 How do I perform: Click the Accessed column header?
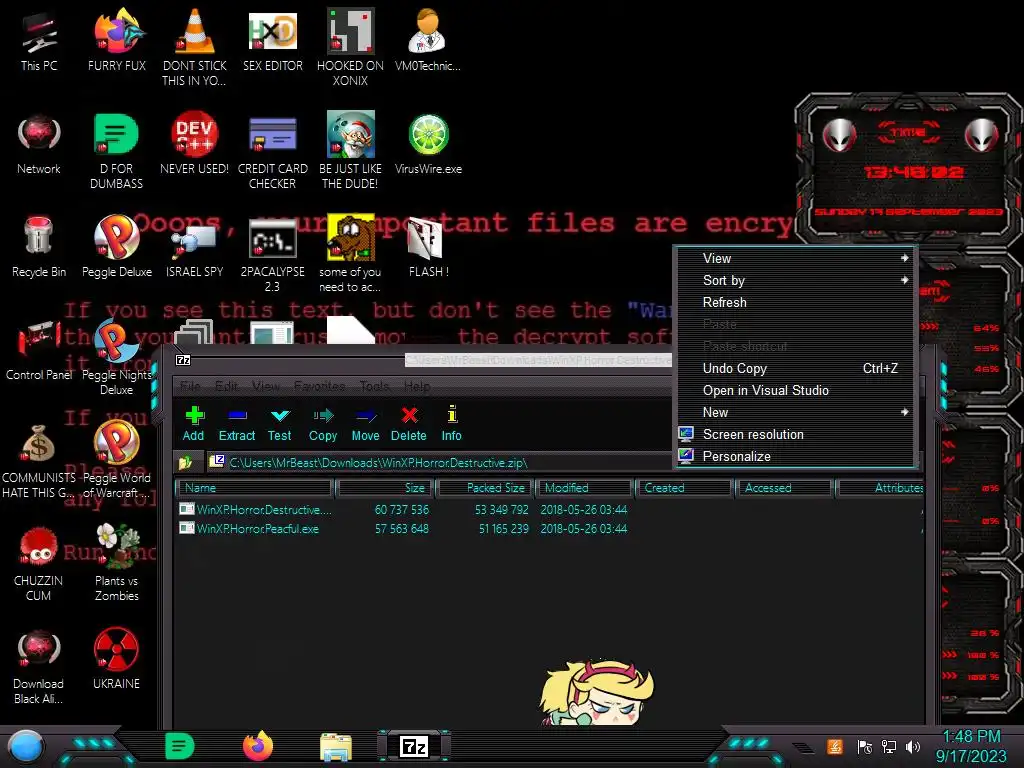[784, 488]
